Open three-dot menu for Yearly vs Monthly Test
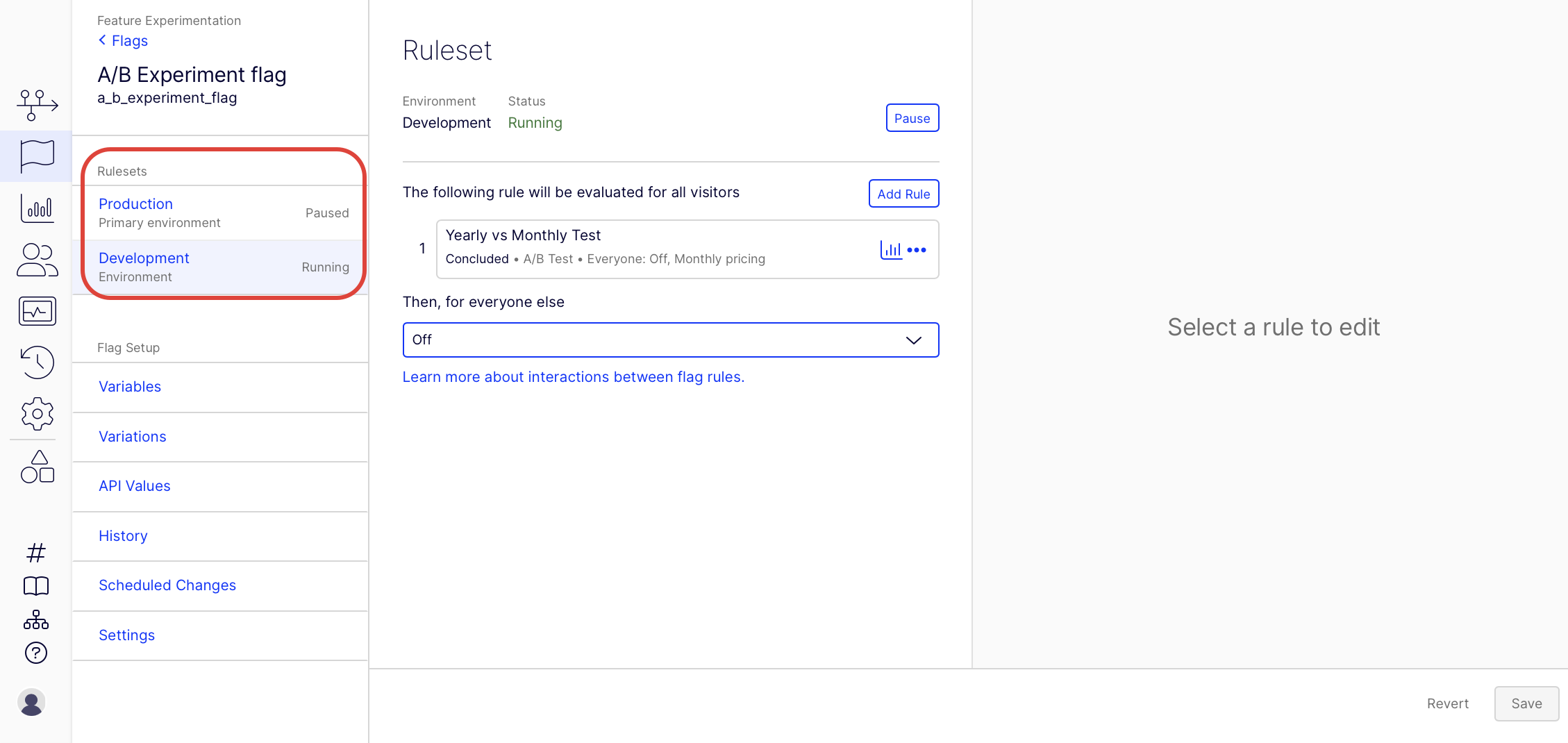1568x743 pixels. (x=917, y=250)
